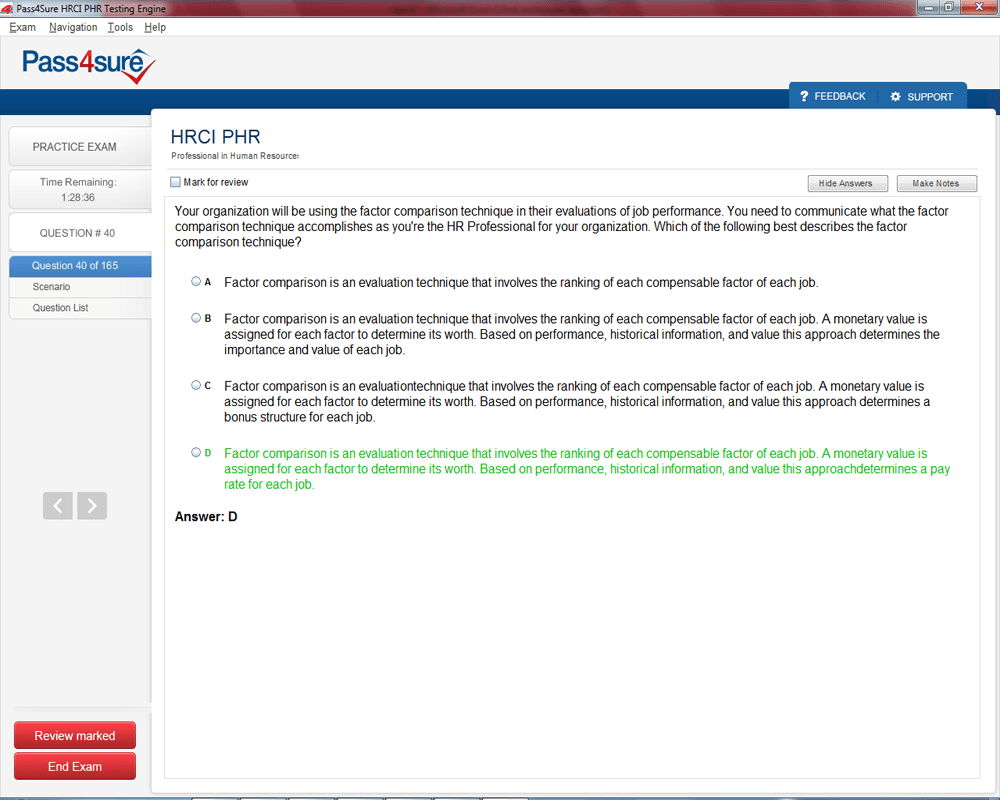Open the Help menu
Image resolution: width=1000 pixels, height=800 pixels.
tap(155, 27)
